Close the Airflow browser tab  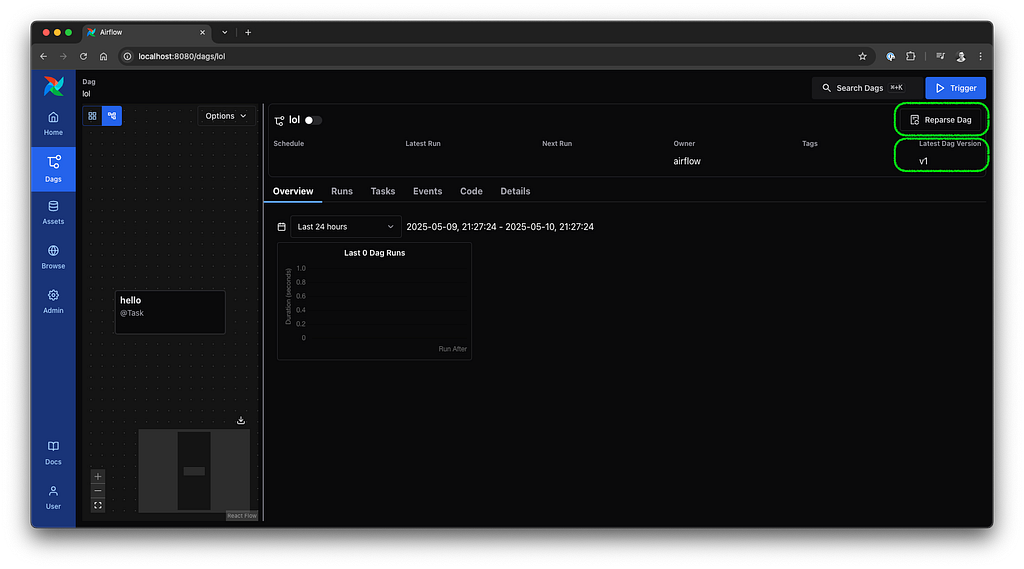click(x=202, y=33)
